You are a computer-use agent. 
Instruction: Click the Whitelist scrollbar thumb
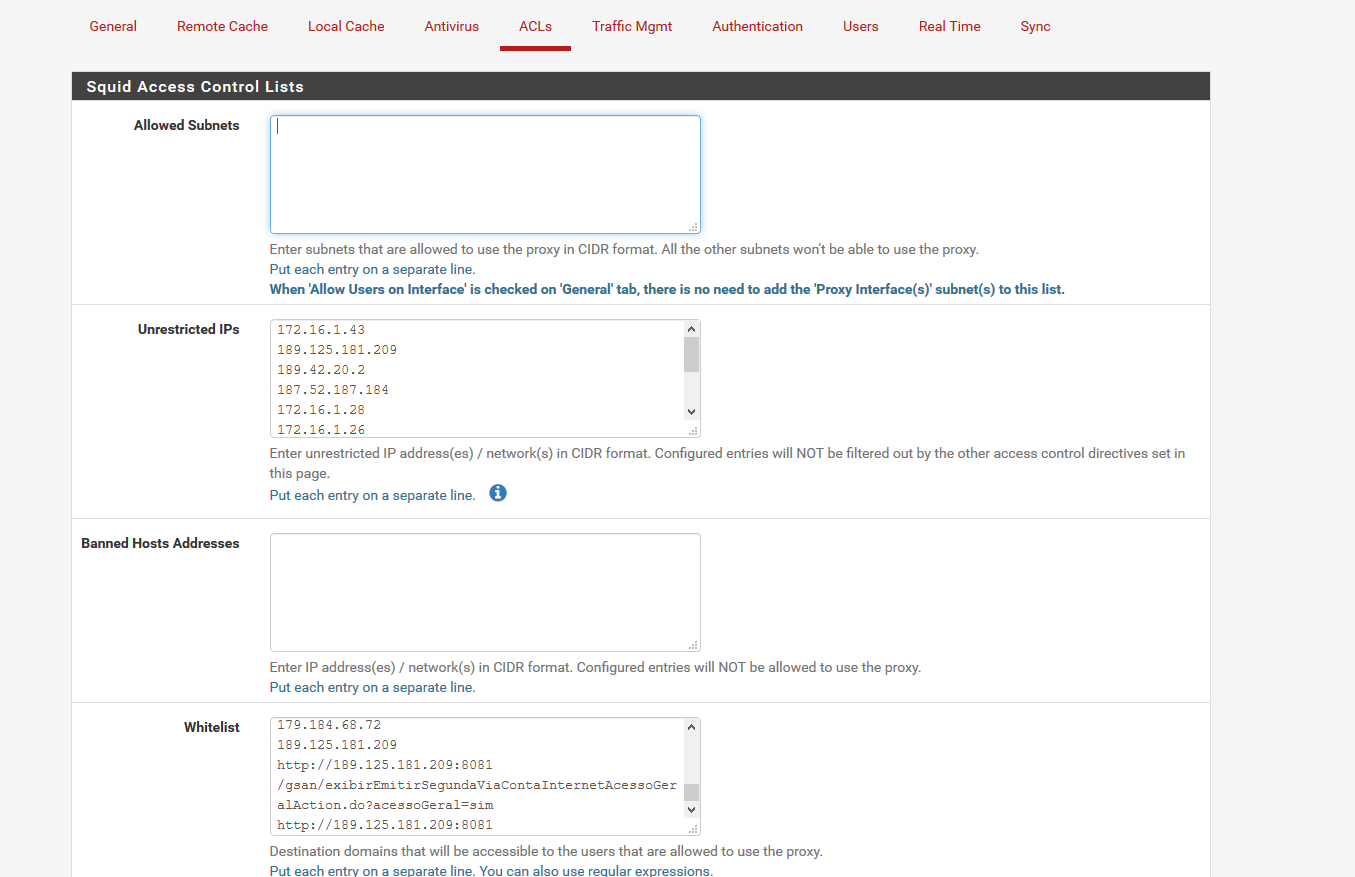[691, 792]
